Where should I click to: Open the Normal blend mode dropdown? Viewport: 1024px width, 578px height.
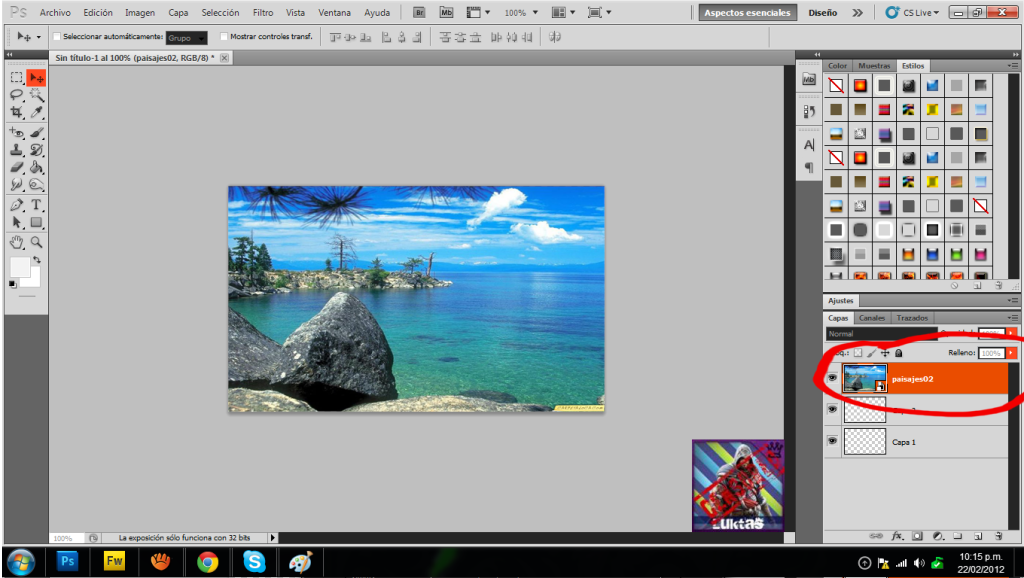coord(881,334)
